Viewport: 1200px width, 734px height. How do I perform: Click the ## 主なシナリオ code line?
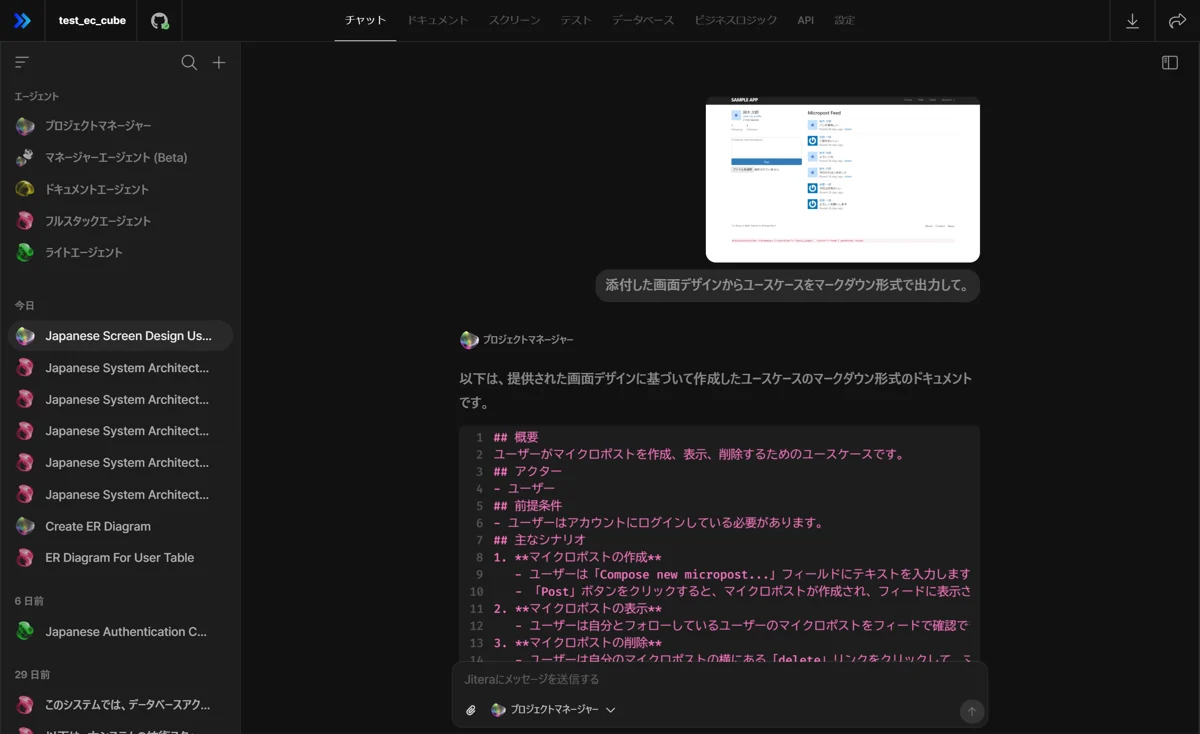point(539,539)
